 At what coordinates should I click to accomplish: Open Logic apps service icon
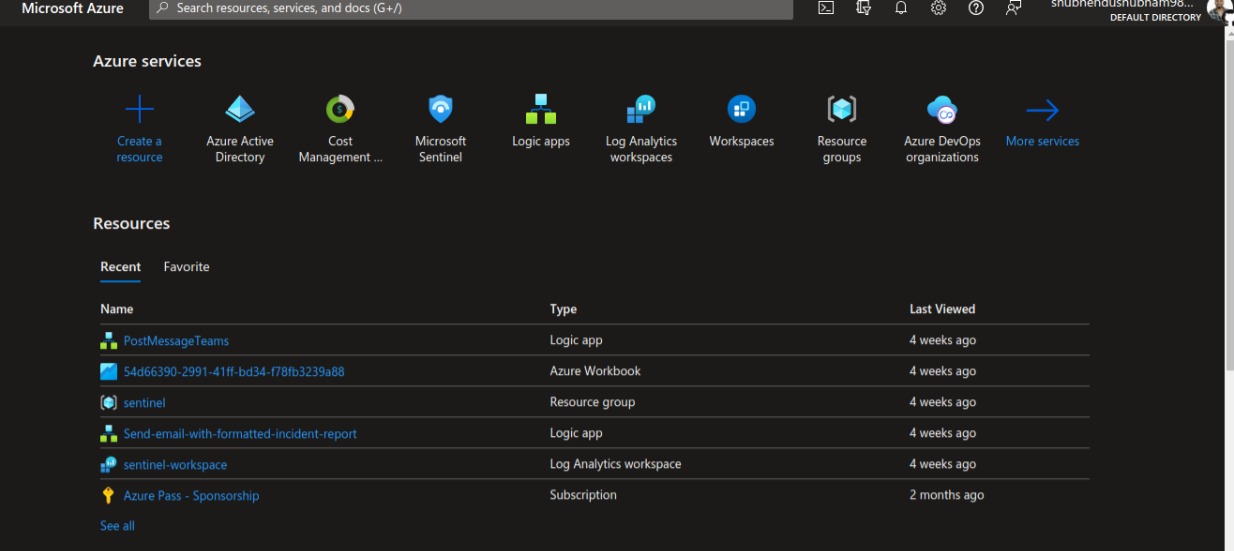pyautogui.click(x=541, y=109)
